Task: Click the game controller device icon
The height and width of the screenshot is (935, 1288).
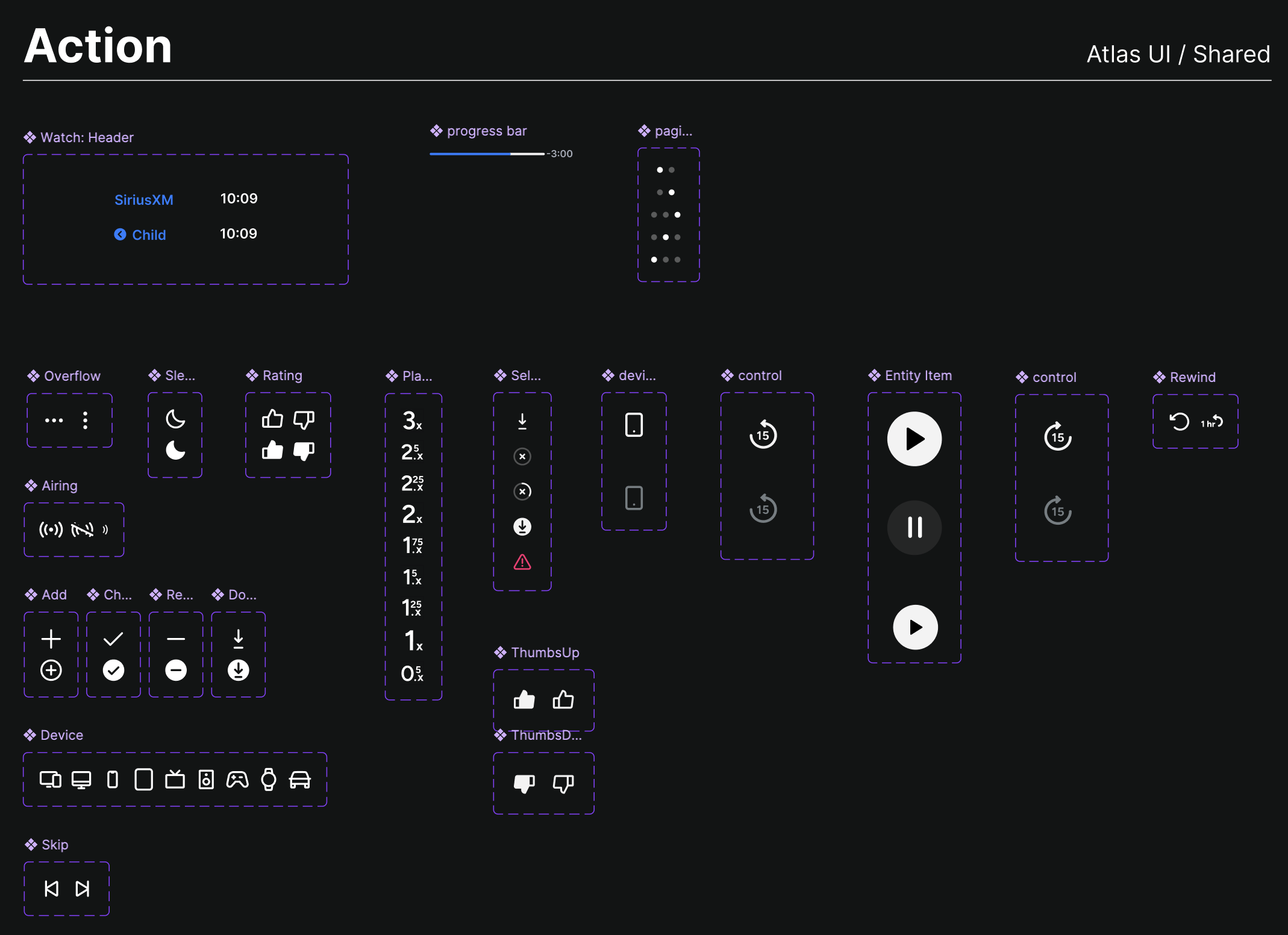Action: (x=237, y=780)
